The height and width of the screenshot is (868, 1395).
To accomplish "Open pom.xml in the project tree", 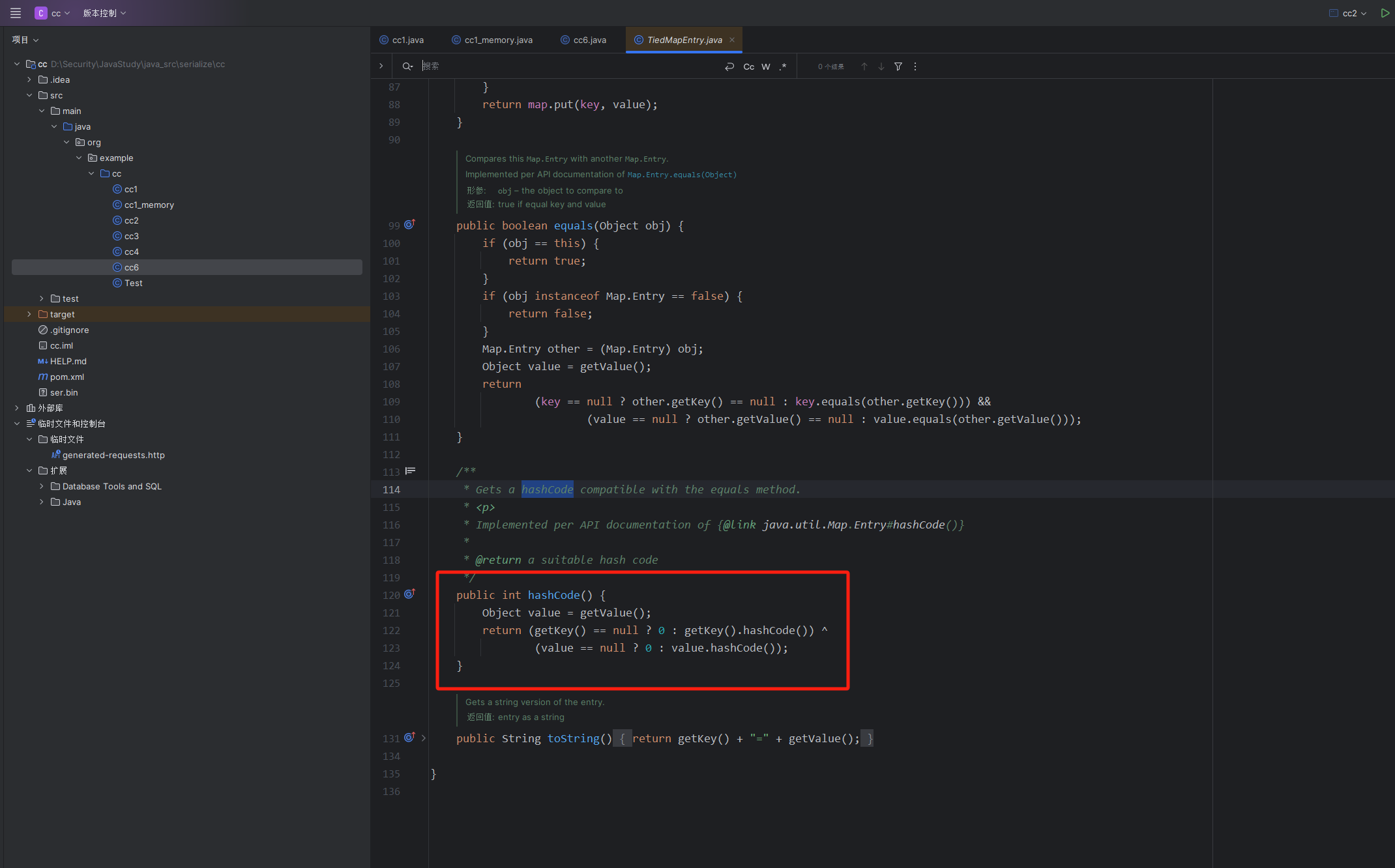I will [66, 377].
